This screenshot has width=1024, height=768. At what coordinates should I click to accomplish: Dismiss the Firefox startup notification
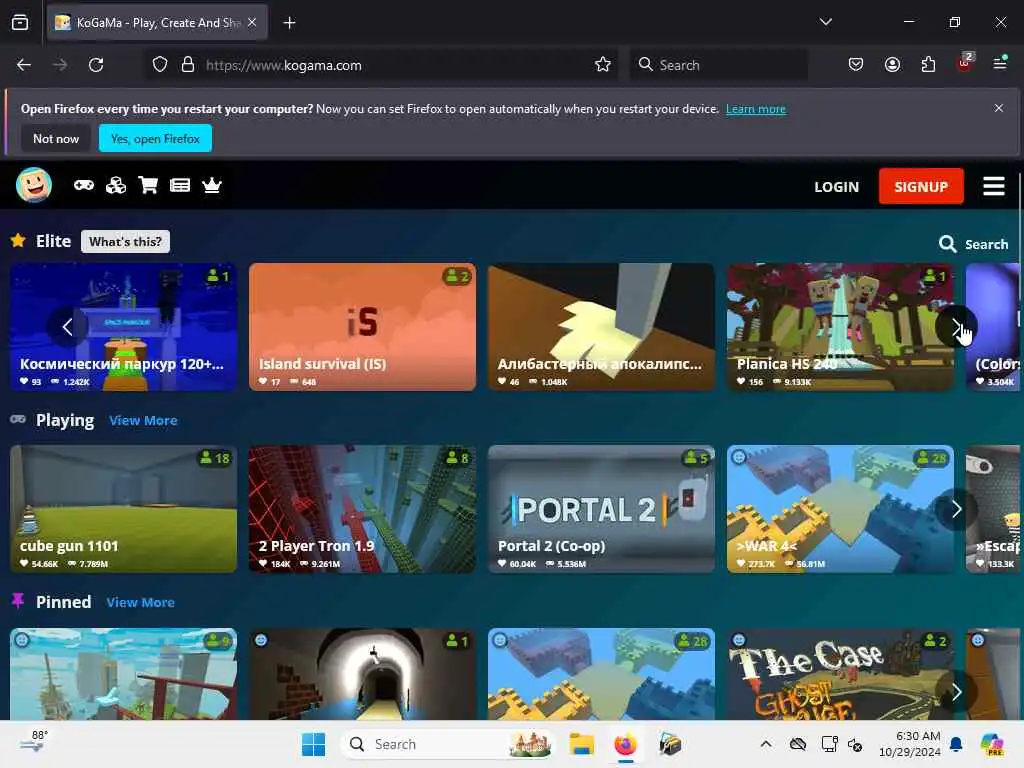[999, 108]
